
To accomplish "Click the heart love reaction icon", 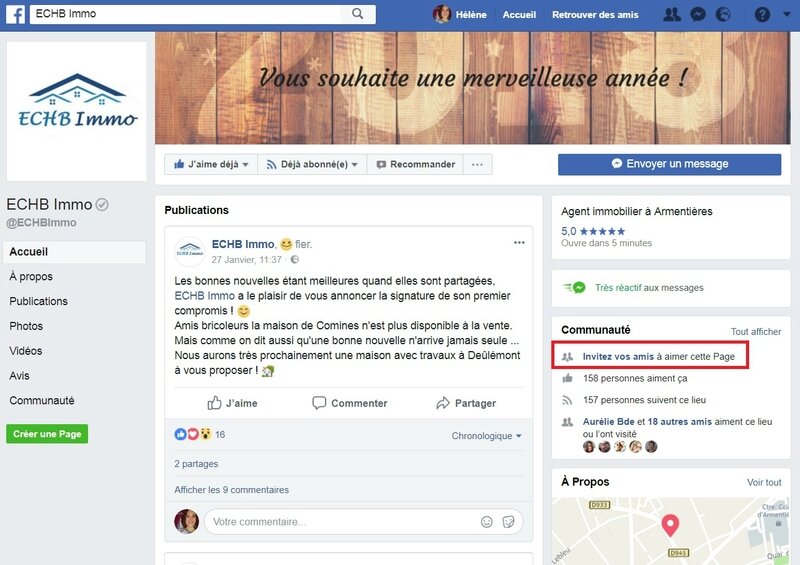I will click(x=193, y=434).
